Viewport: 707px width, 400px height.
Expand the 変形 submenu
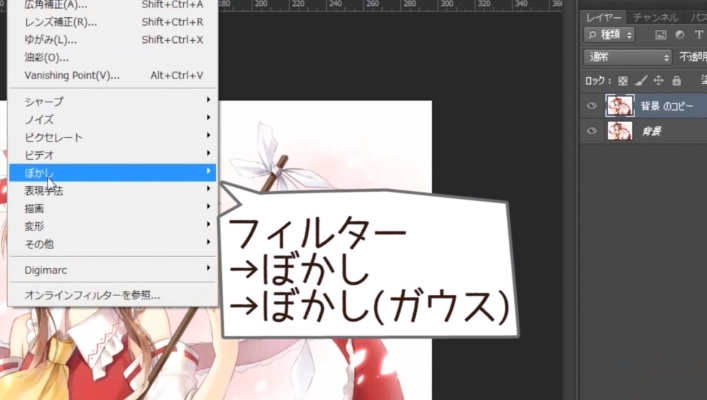click(113, 226)
